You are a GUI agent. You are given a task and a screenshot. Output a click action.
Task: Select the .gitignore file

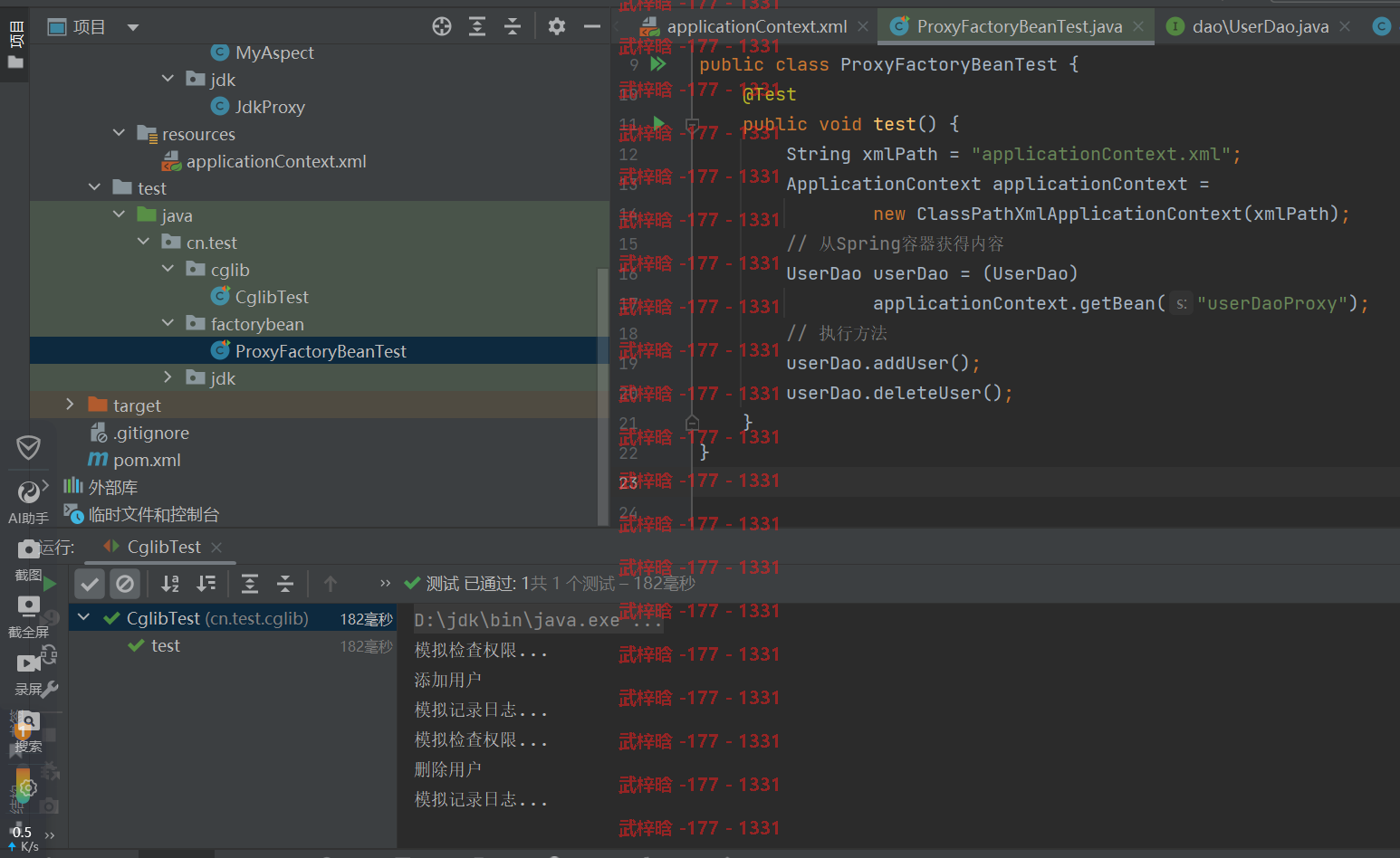[x=150, y=433]
